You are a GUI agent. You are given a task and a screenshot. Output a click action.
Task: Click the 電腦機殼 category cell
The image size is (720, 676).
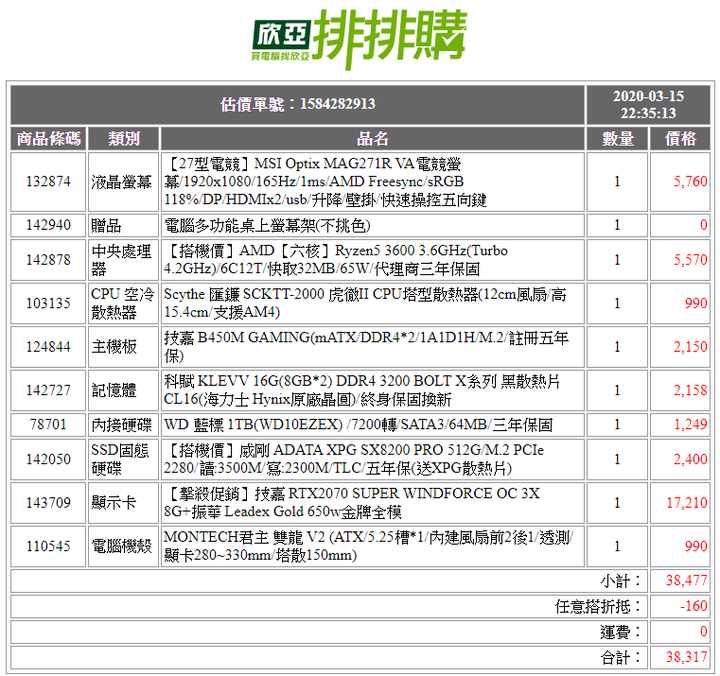[124, 546]
